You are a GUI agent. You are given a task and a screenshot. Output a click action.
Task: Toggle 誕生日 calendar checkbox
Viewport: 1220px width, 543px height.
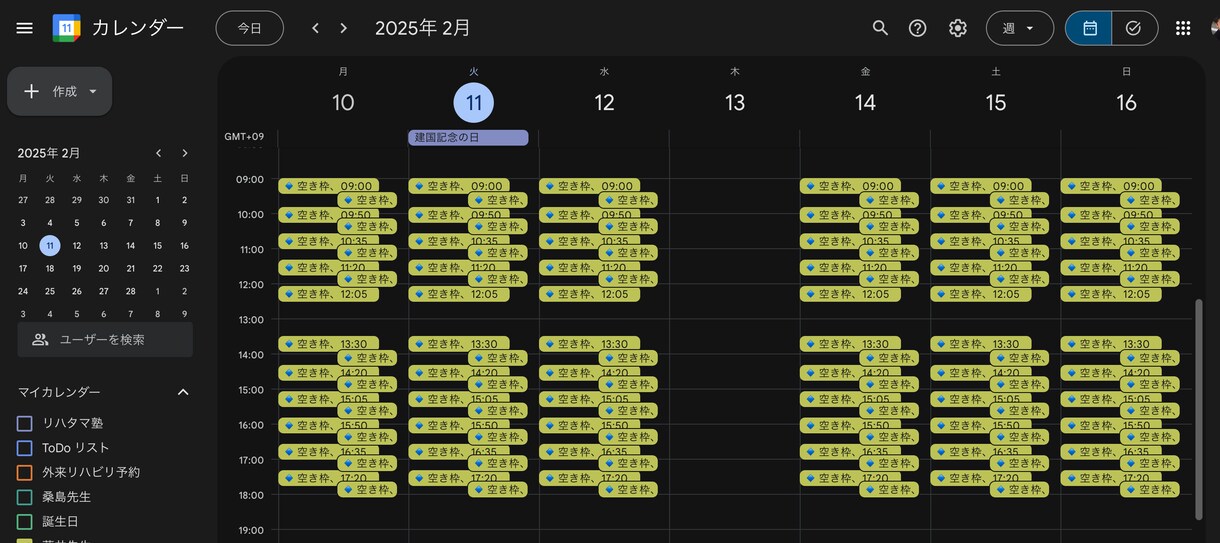pyautogui.click(x=25, y=521)
